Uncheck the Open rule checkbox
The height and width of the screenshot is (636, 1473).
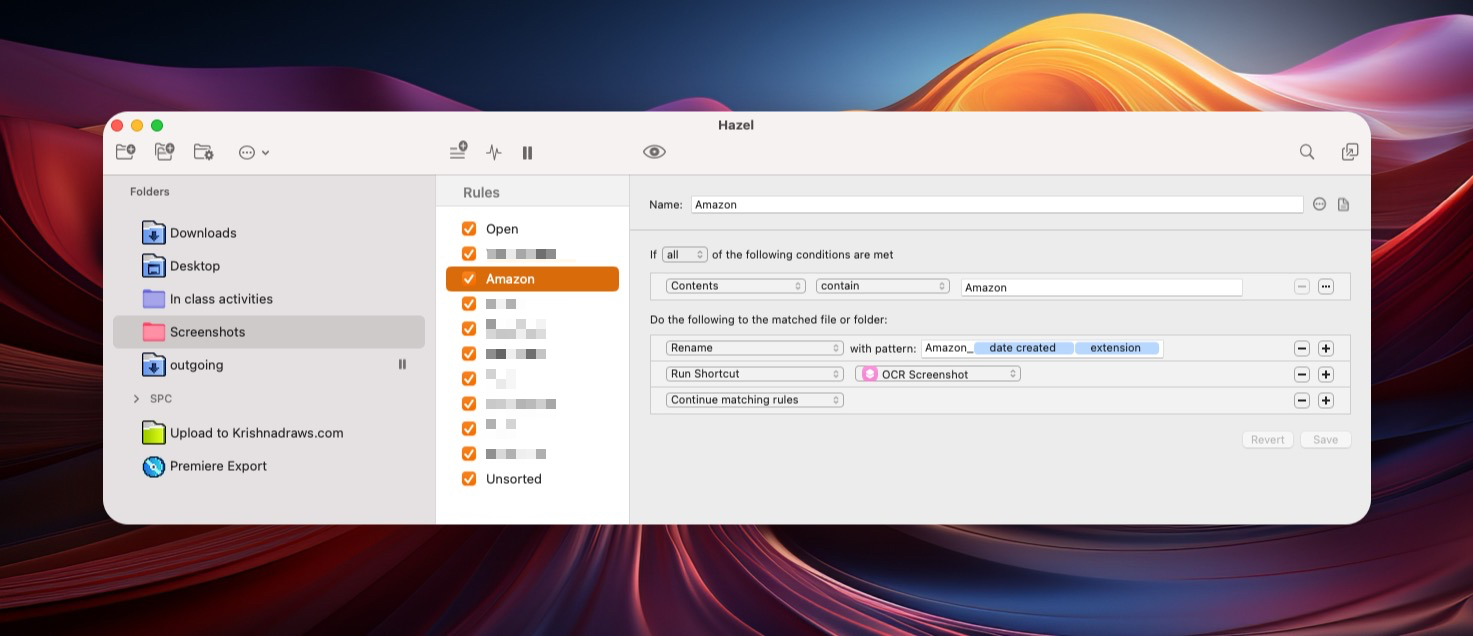point(469,229)
